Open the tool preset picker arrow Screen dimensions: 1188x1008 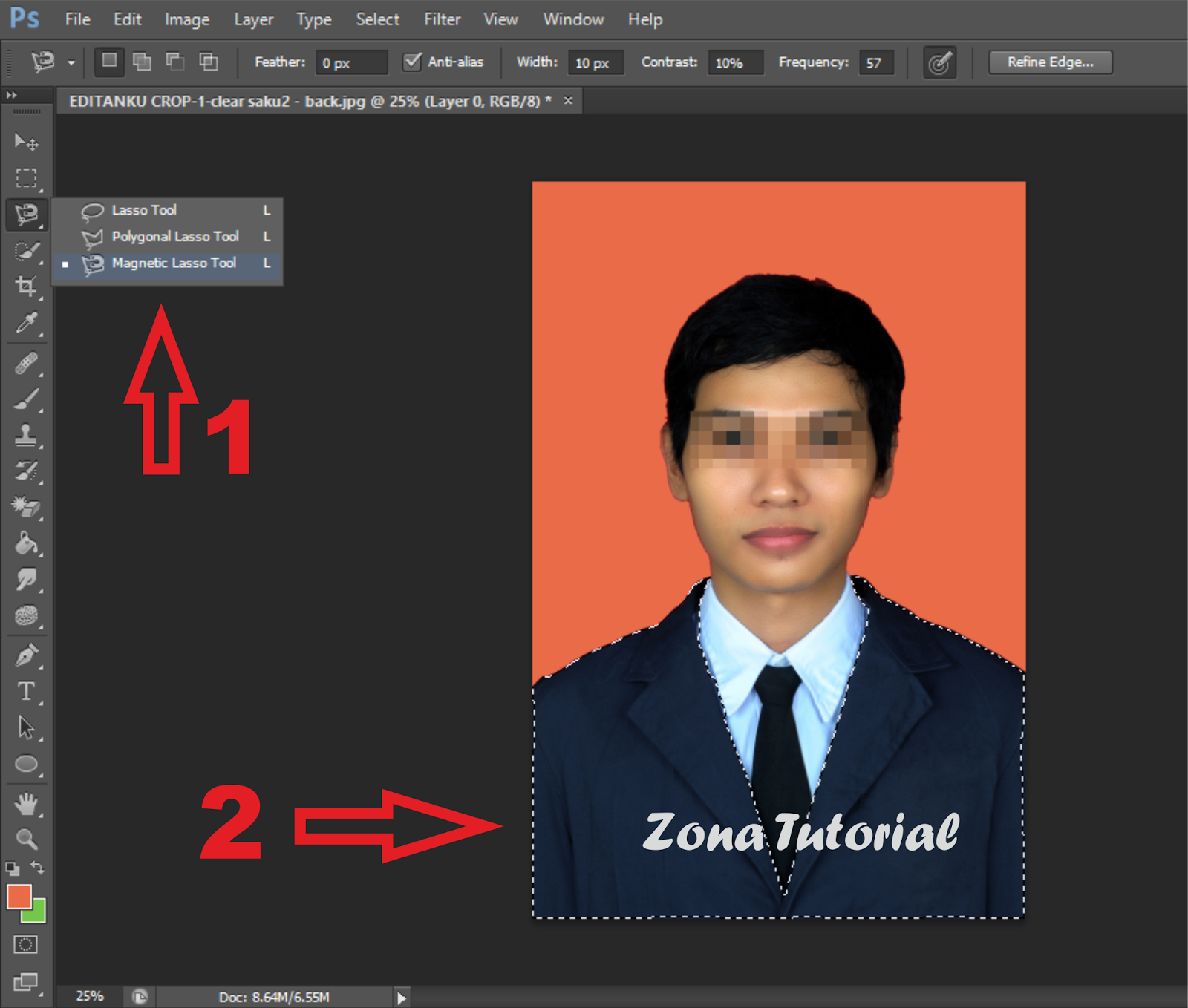pyautogui.click(x=71, y=63)
